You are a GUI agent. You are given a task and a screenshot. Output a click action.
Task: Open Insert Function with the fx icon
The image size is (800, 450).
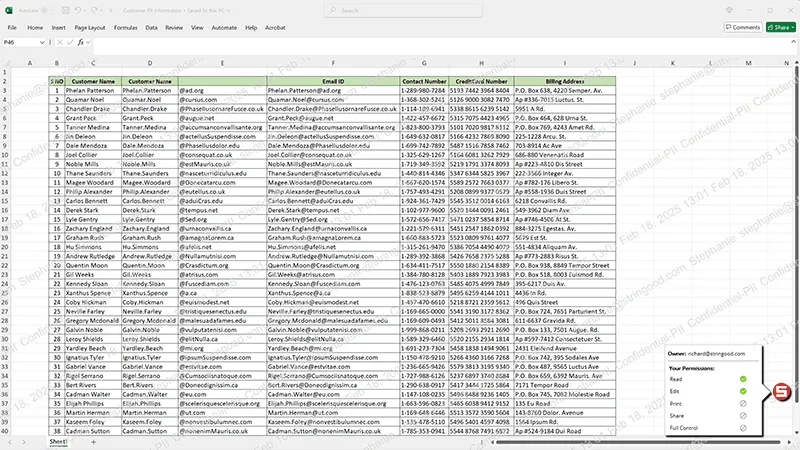(x=81, y=42)
